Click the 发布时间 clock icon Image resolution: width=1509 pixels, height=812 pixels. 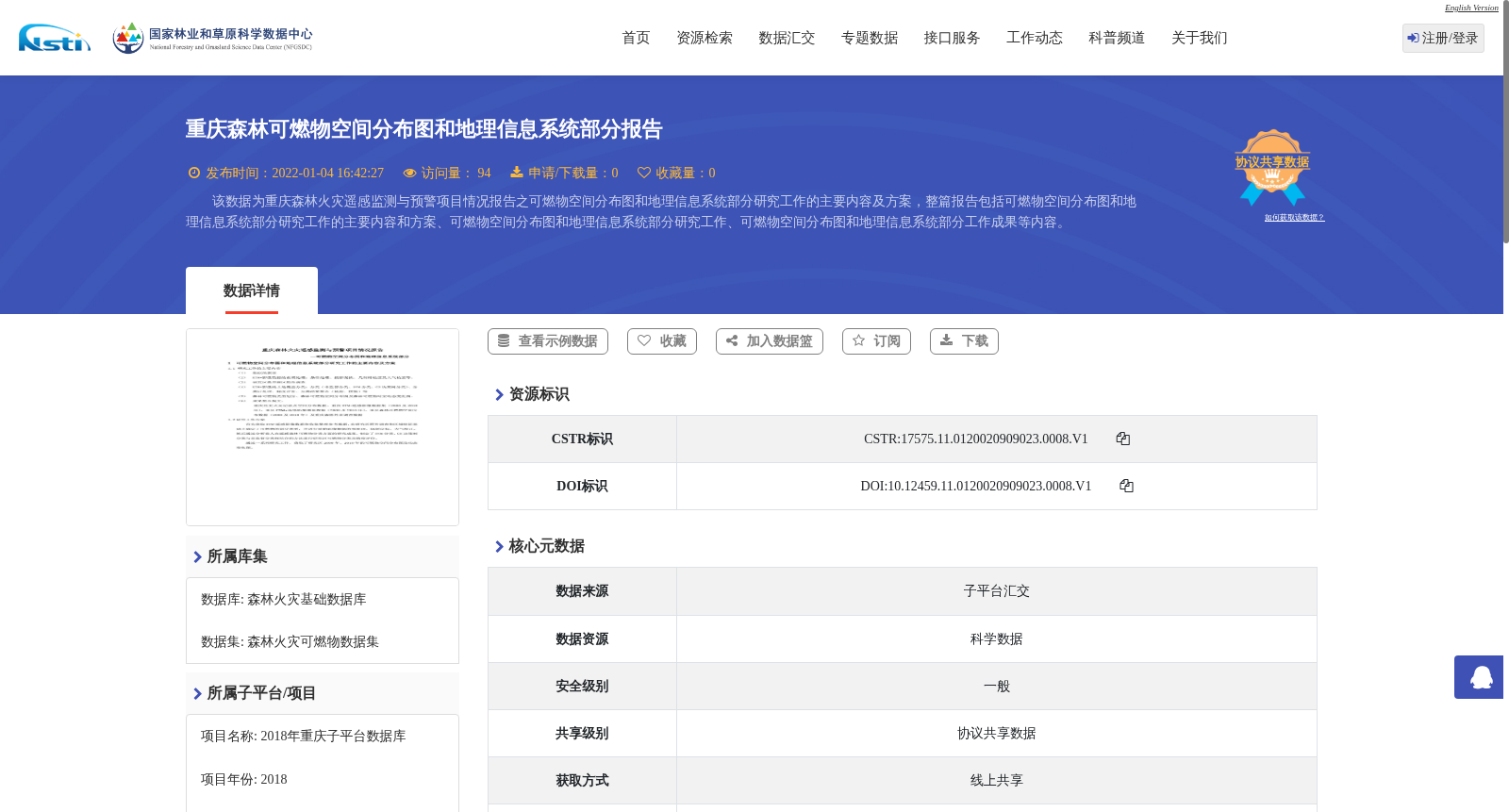(194, 173)
